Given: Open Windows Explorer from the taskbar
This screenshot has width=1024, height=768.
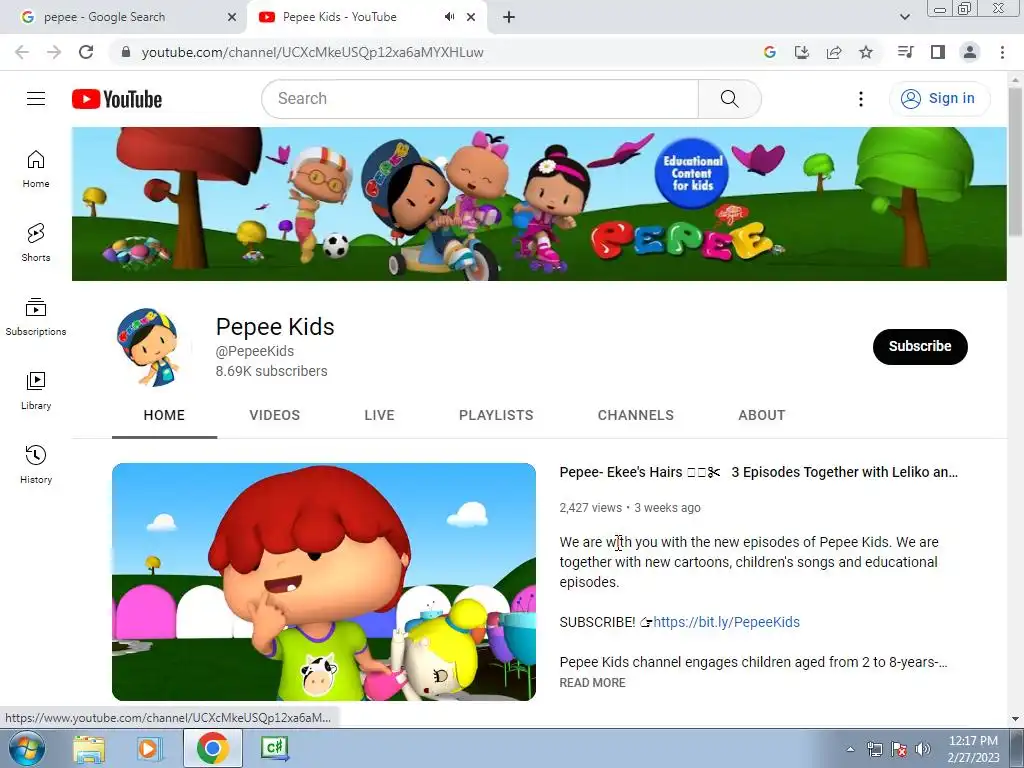Looking at the screenshot, I should [x=89, y=748].
